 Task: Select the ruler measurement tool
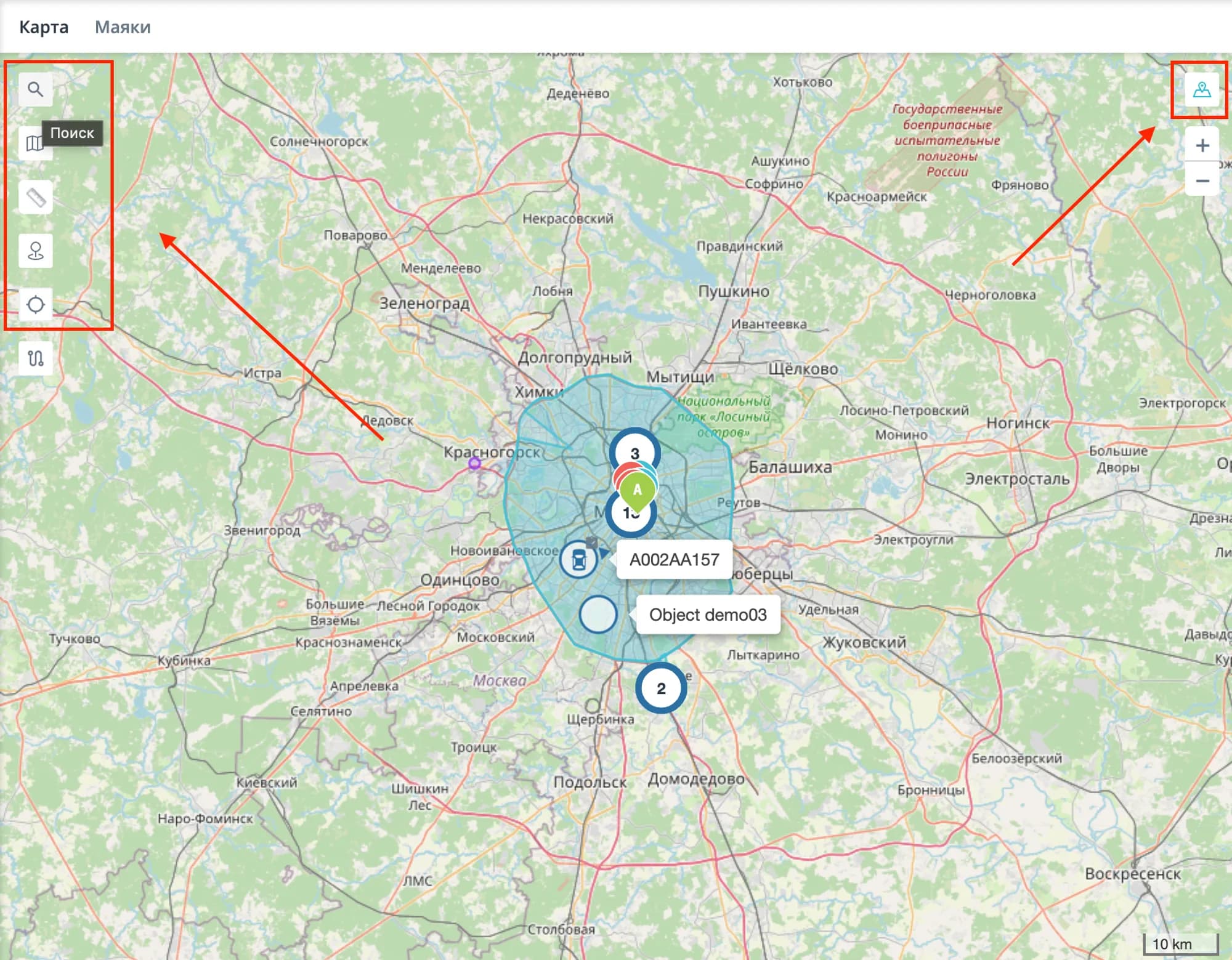(36, 198)
